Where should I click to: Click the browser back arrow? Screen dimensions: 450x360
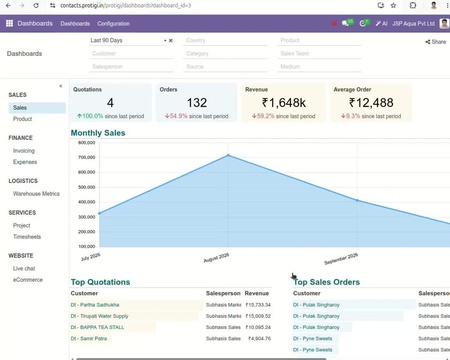(8, 5)
